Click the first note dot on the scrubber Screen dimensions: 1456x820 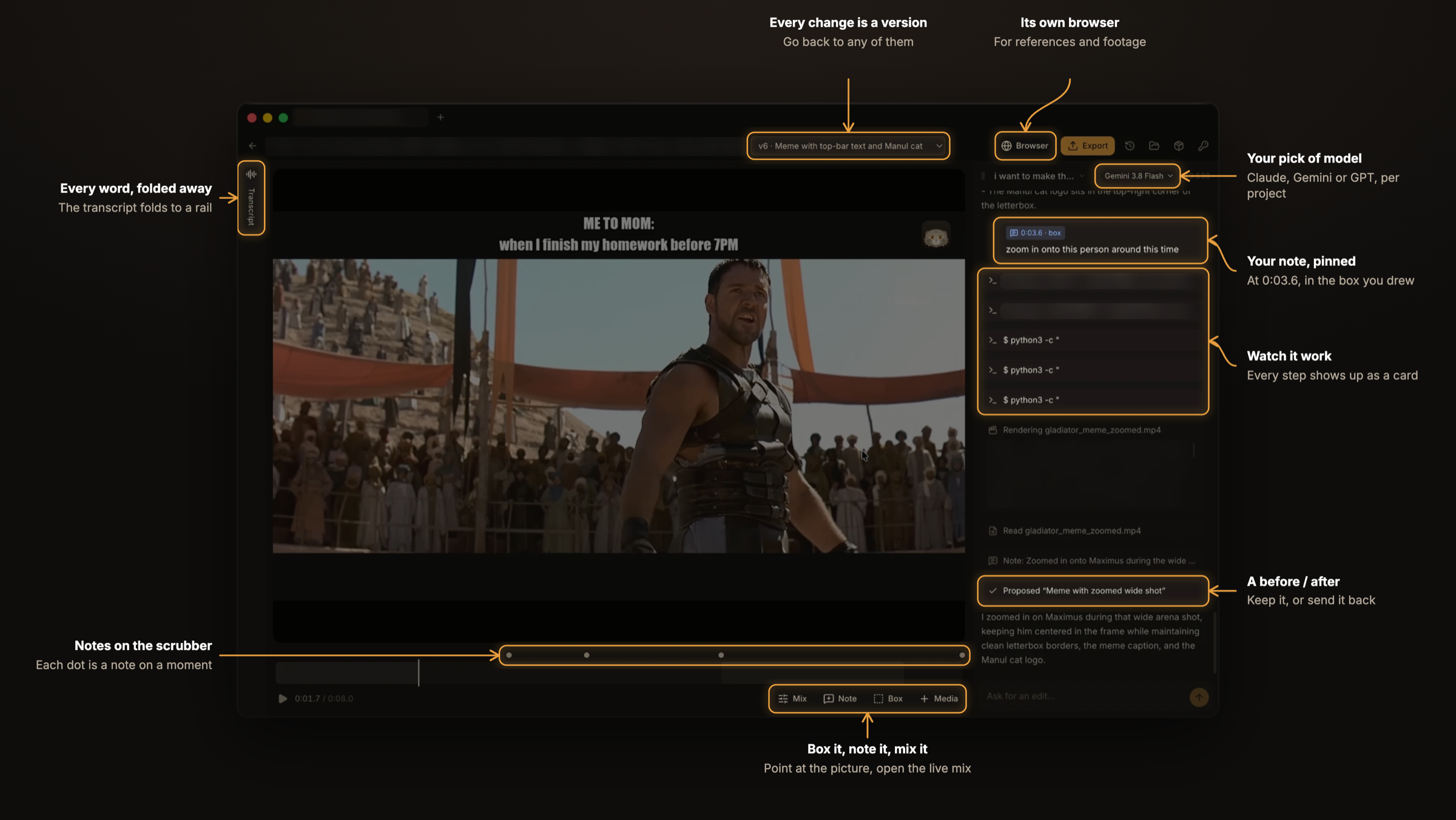coord(509,656)
